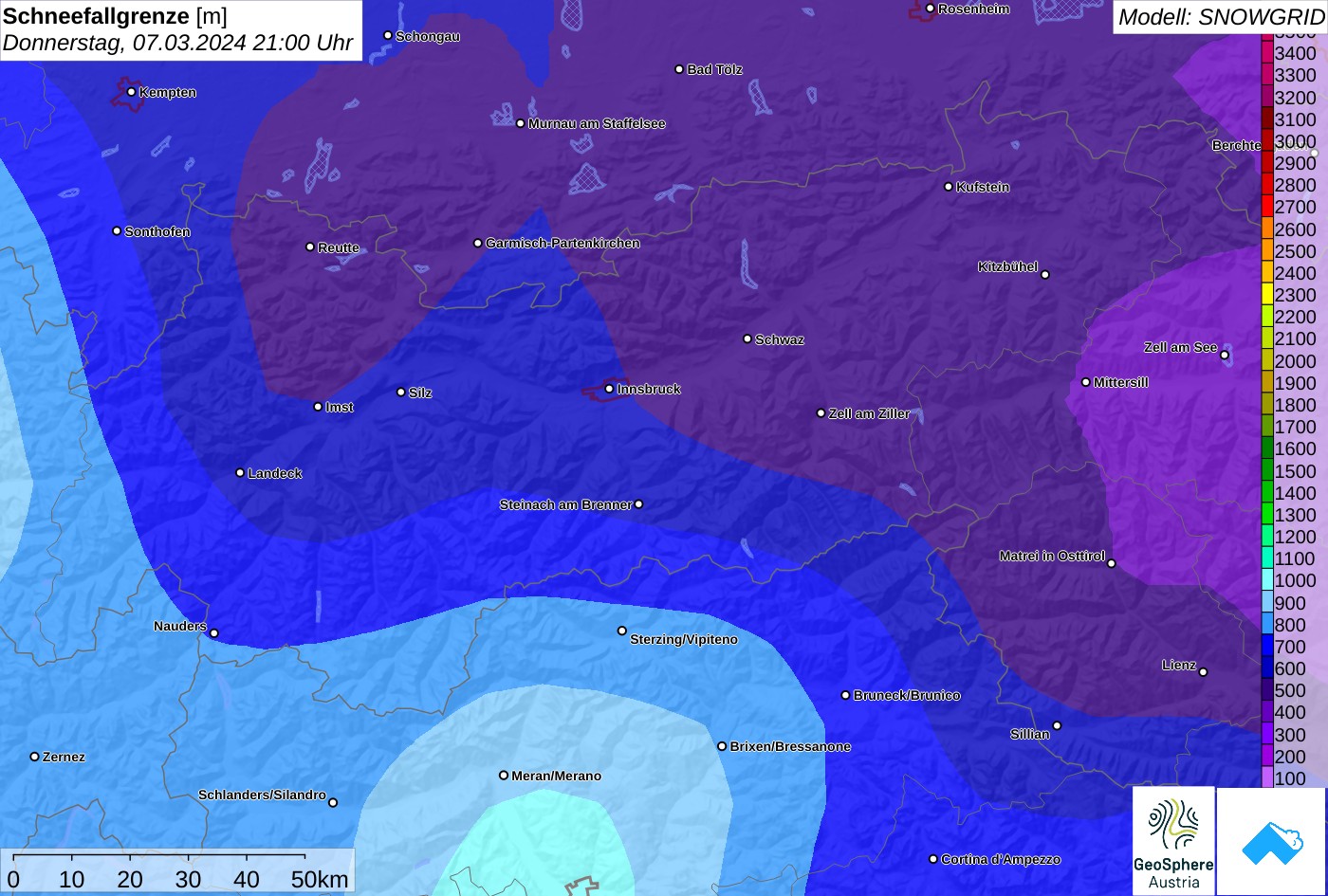Select Bruneck/Brunico label
The image size is (1328, 896).
tap(907, 695)
